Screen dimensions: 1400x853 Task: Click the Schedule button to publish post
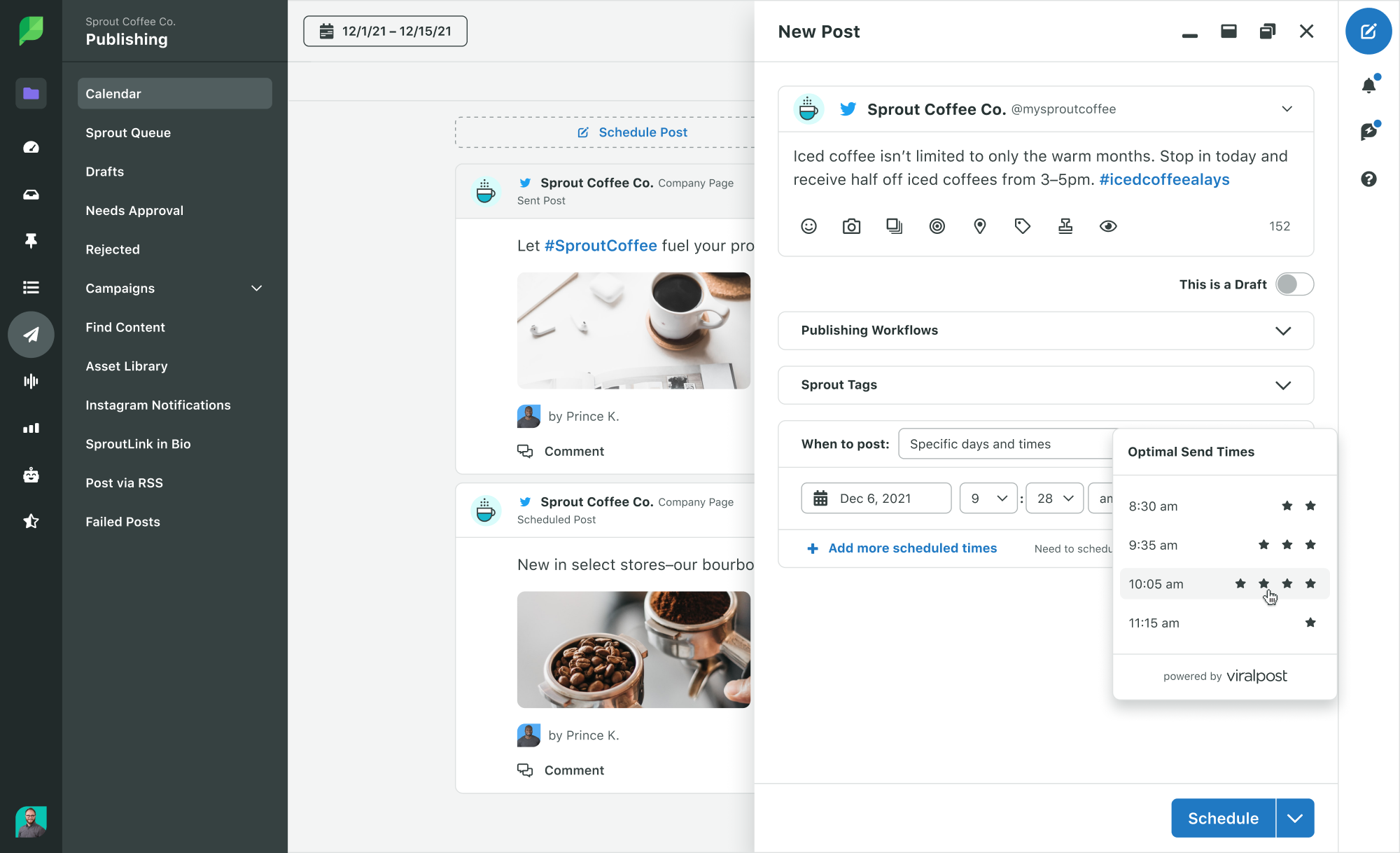tap(1223, 818)
